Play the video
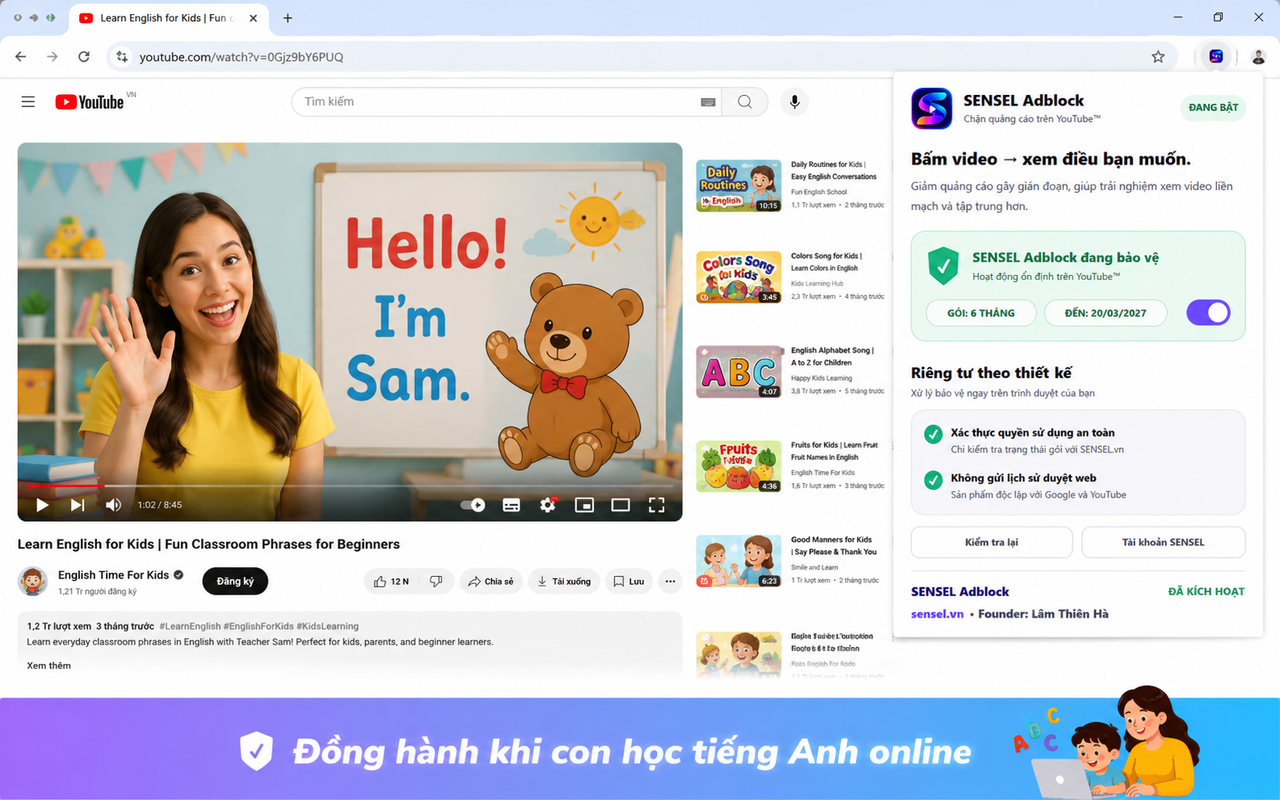1280x800 pixels. tap(42, 505)
